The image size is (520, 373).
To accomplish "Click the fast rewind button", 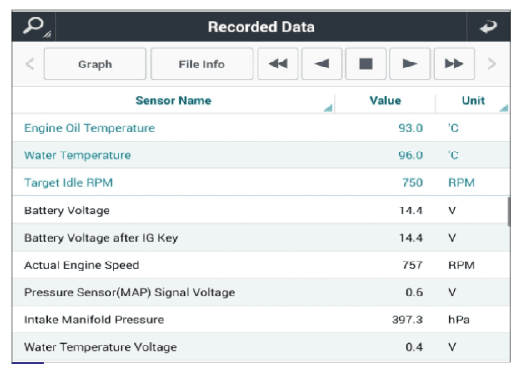I will coord(278,64).
